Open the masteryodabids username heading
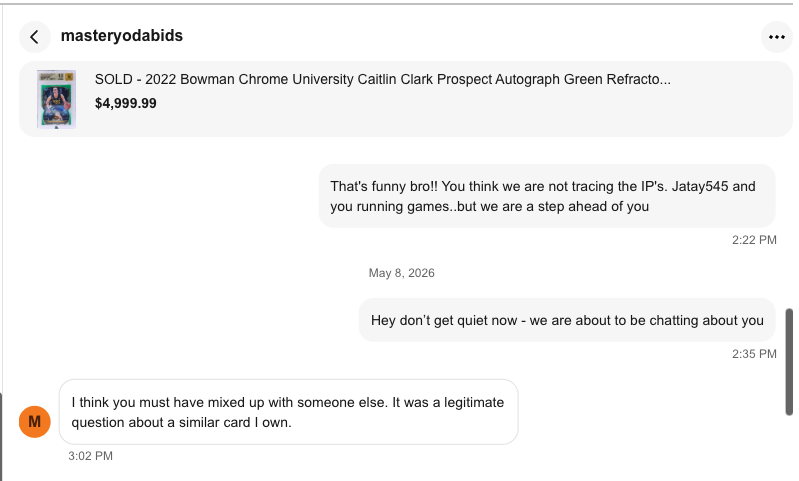This screenshot has height=481, width=799. pyautogui.click(x=122, y=36)
